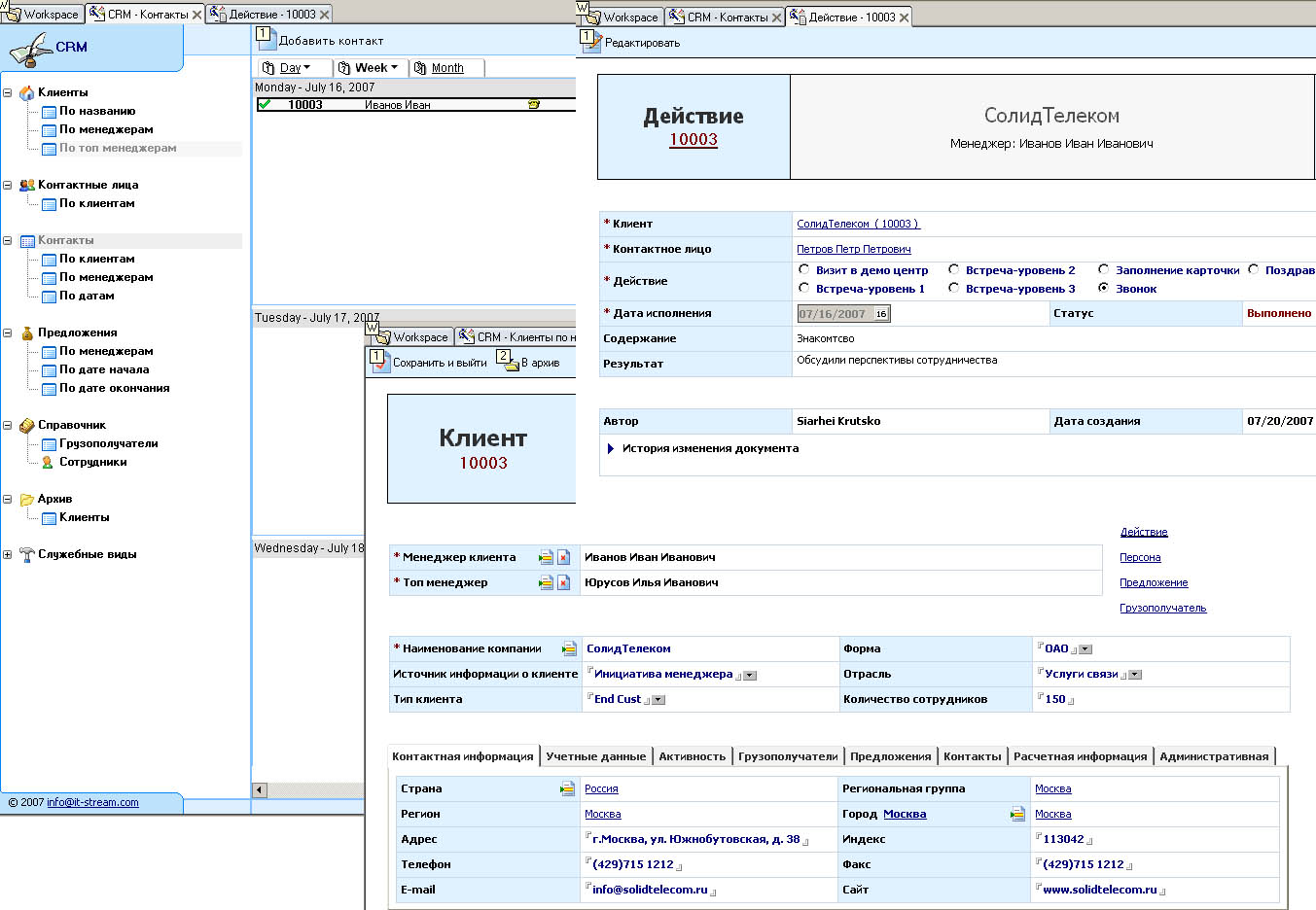Viewport: 1316px width, 910px height.
Task: Expand История изменения документа section
Action: click(611, 448)
